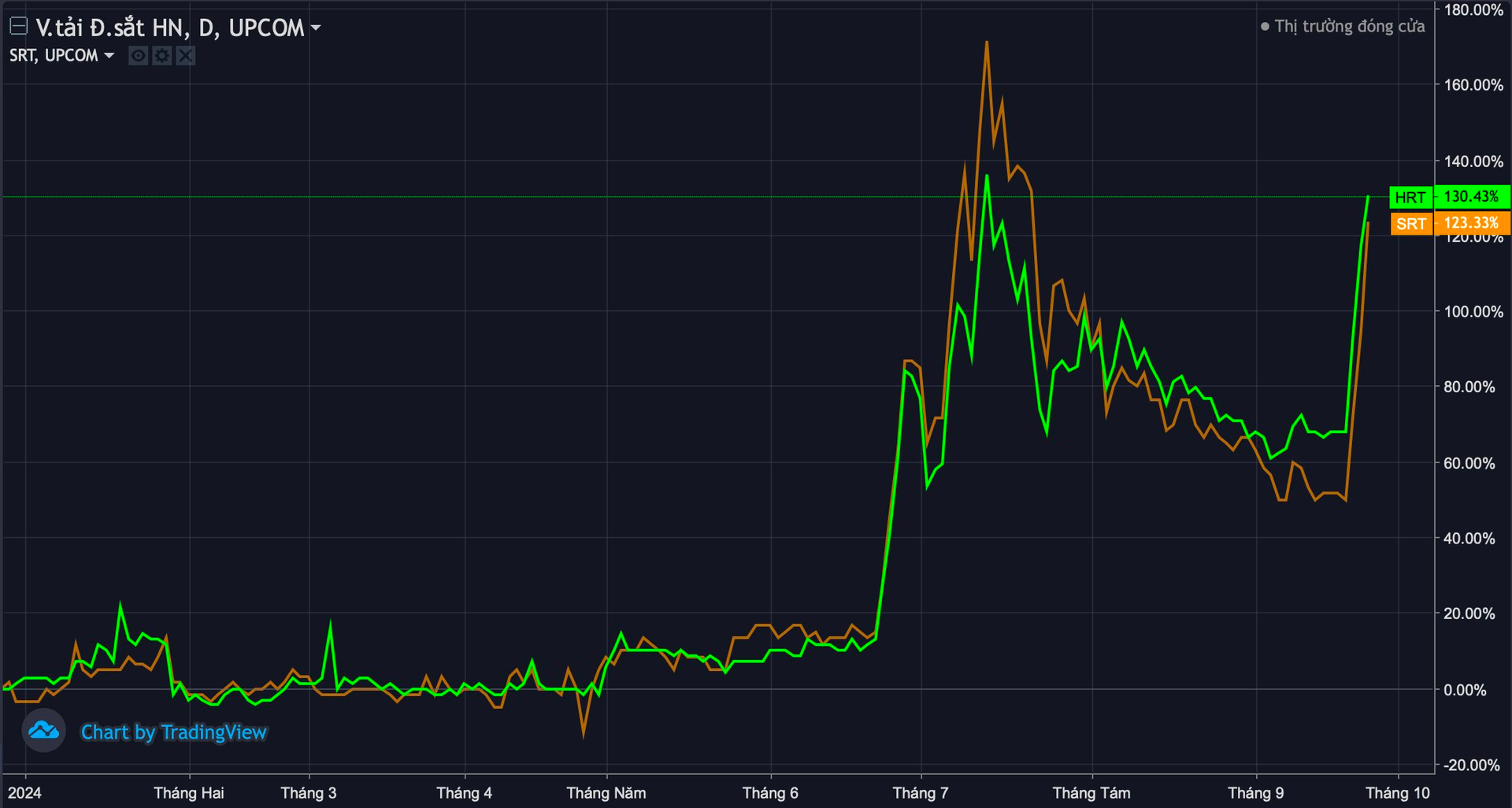This screenshot has width=1512, height=808.
Task: Select the green HRT price label
Action: [1410, 198]
